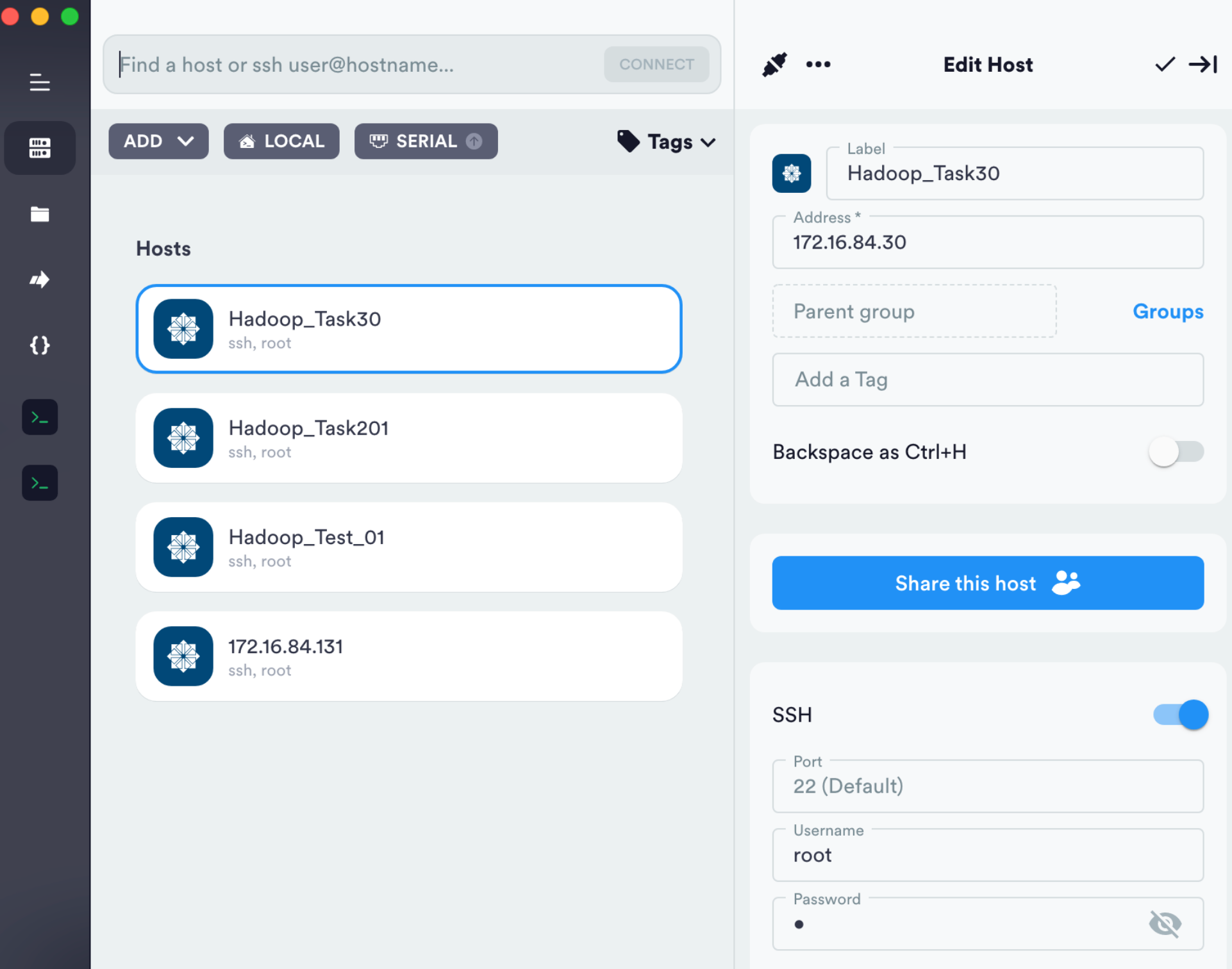Image resolution: width=1232 pixels, height=969 pixels.
Task: Click 172.16.84.131 host icon
Action: pyautogui.click(x=183, y=656)
